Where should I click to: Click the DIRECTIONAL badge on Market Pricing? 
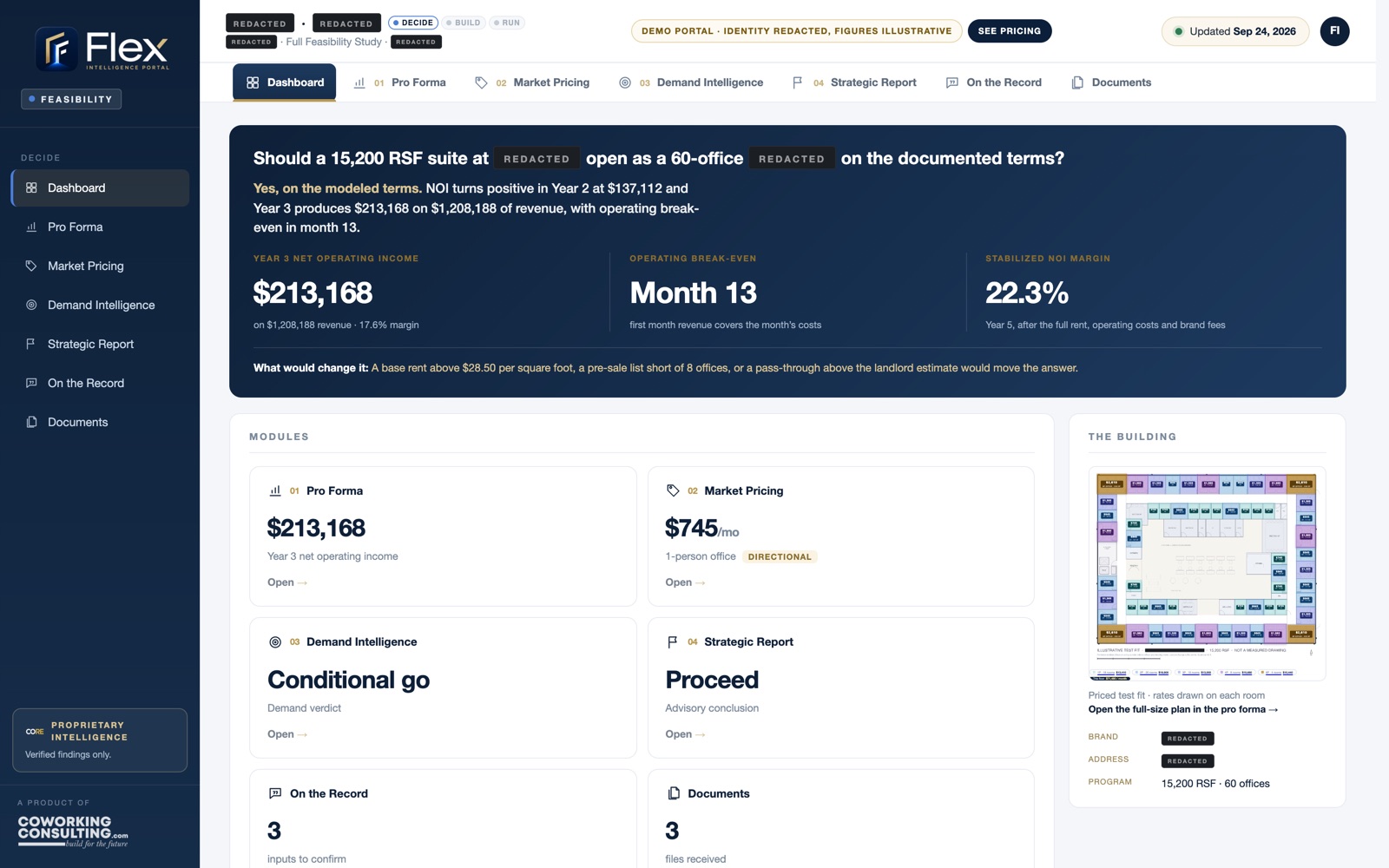pos(780,557)
